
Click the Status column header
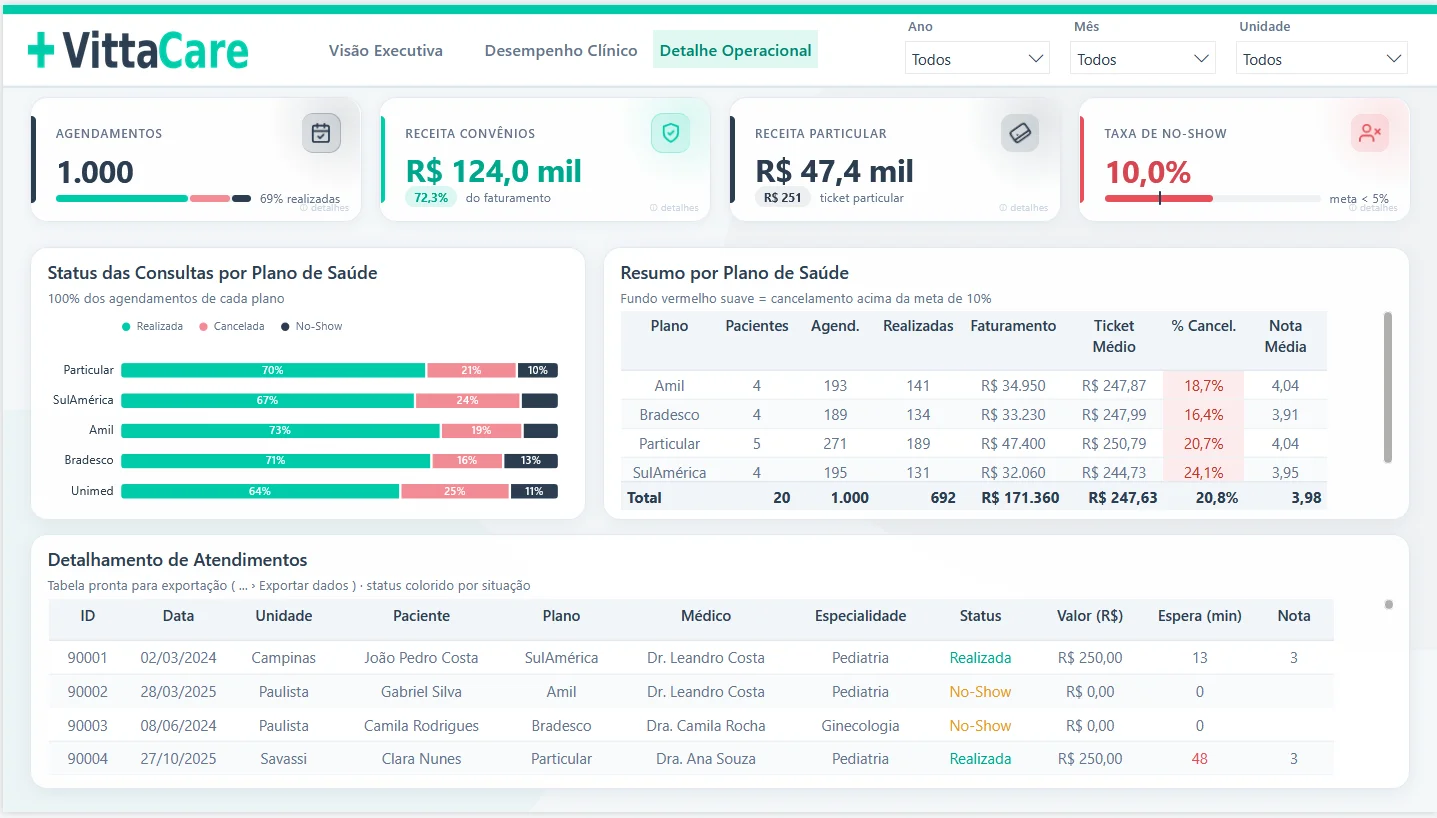tap(980, 616)
